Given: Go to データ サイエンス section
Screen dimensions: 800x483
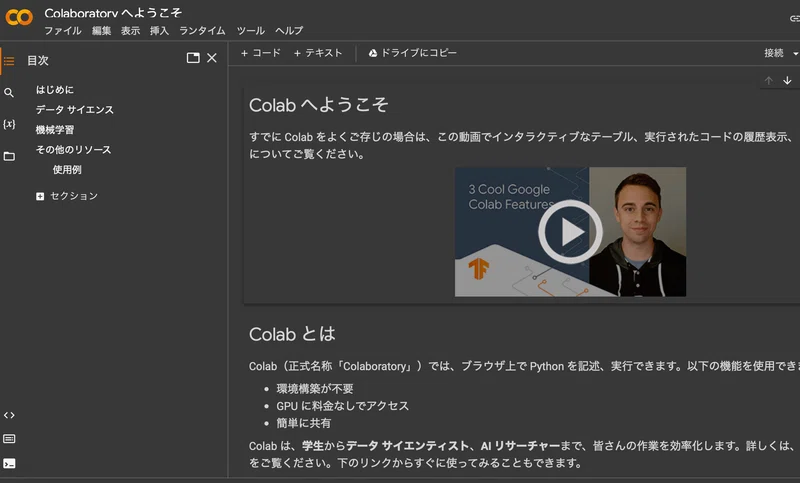Looking at the screenshot, I should pos(74,110).
